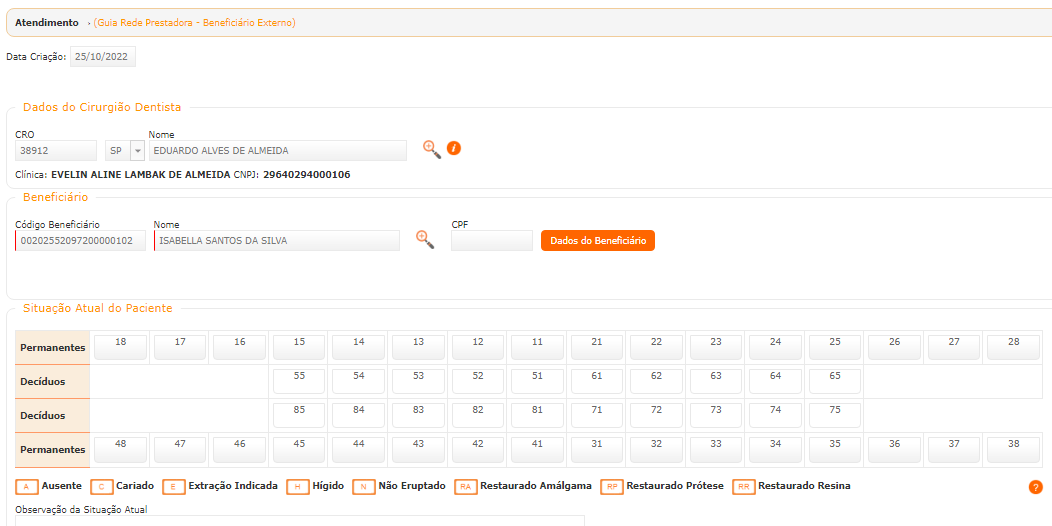Viewport: 1052px width, 526px height.
Task: Select deciduous tooth 55 box
Action: (x=298, y=379)
